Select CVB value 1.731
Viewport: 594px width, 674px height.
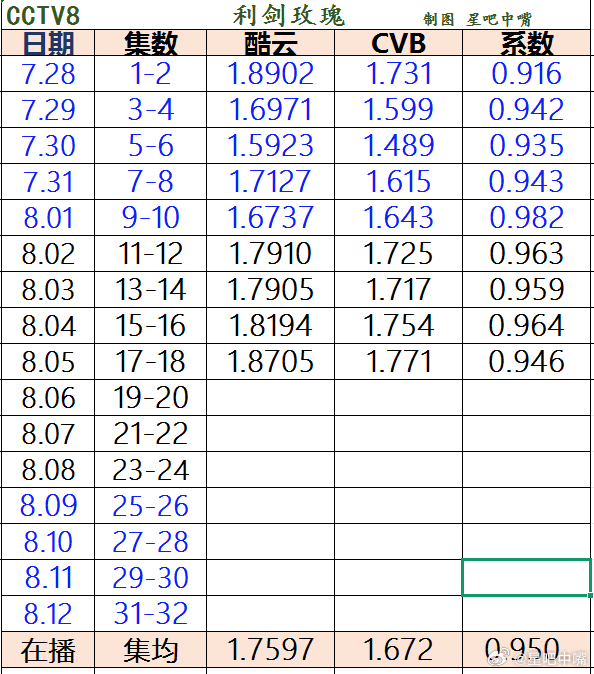pos(398,74)
